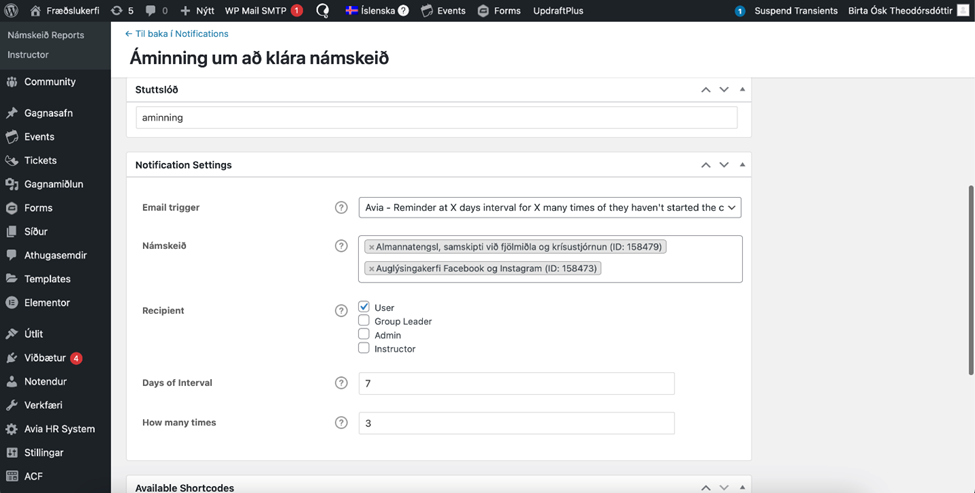Uncheck the User recipient checkbox
Viewport: 975px width, 493px height.
pos(364,307)
